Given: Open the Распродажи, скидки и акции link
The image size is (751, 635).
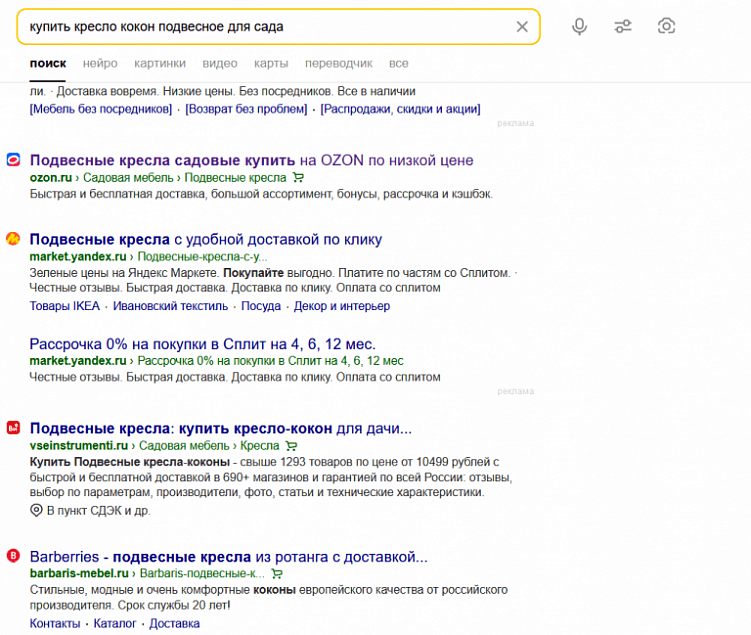Looking at the screenshot, I should click(400, 109).
